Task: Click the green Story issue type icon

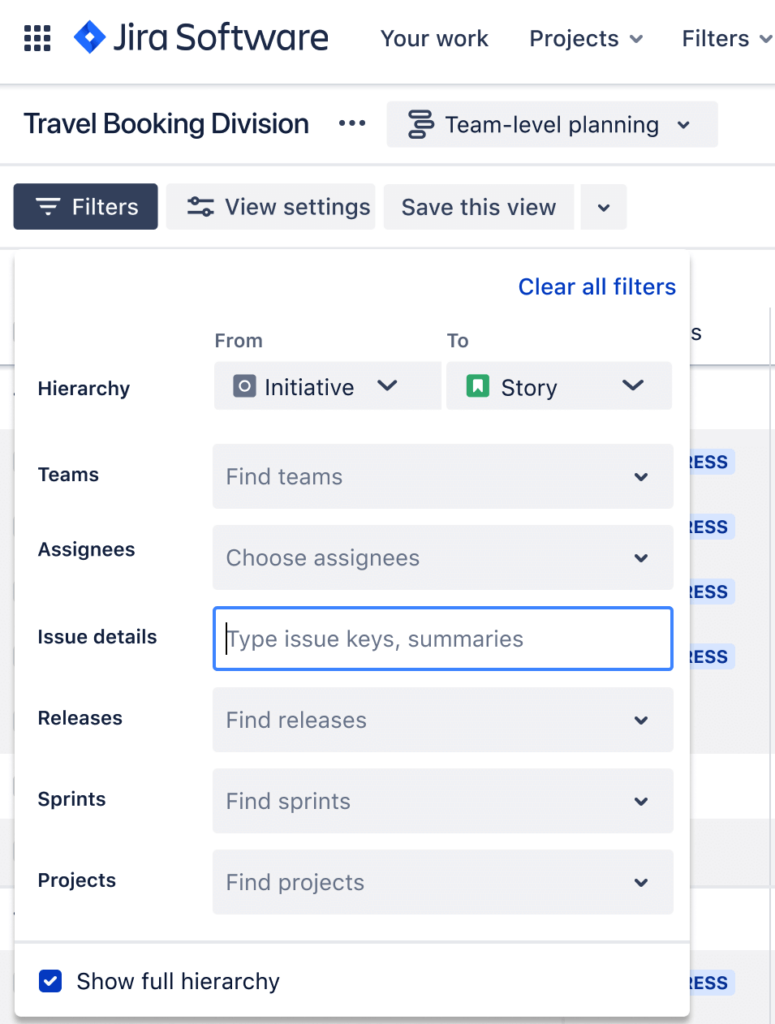Action: point(477,386)
